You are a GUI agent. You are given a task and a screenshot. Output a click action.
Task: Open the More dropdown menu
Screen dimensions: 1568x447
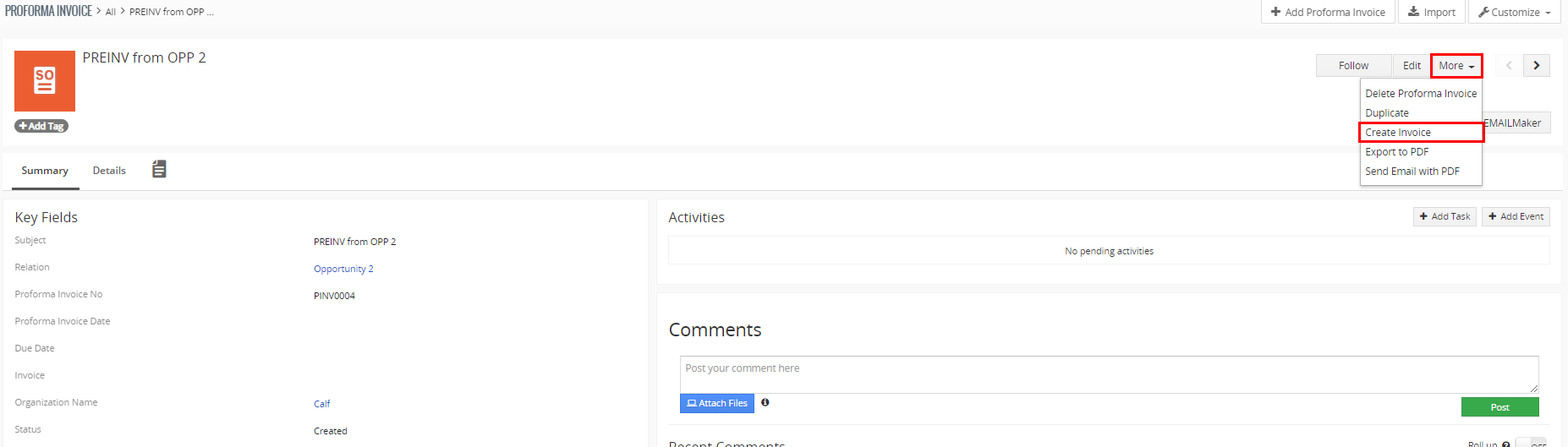[x=1456, y=66]
